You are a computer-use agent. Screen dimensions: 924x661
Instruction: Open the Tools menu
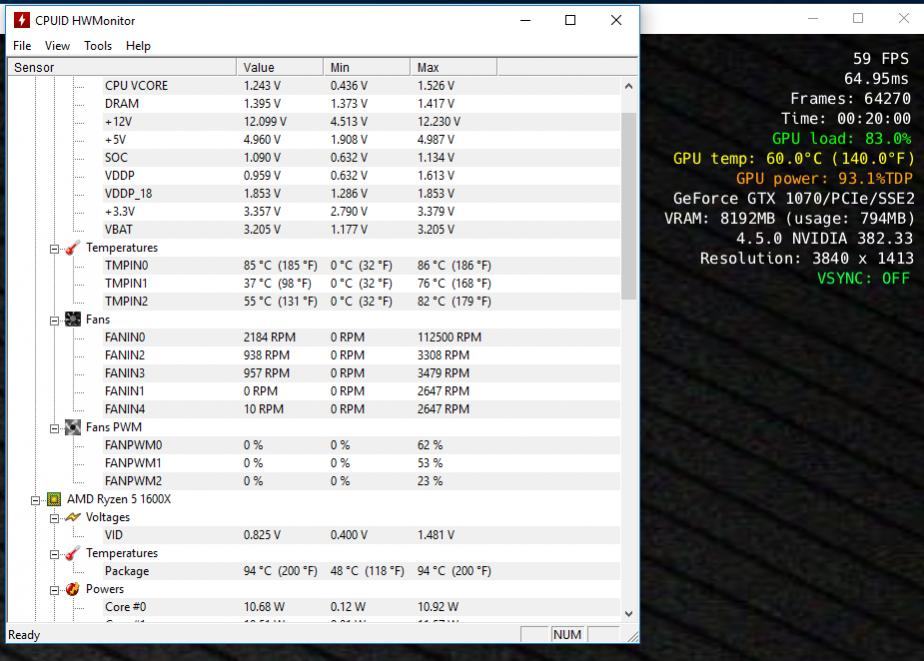[98, 46]
